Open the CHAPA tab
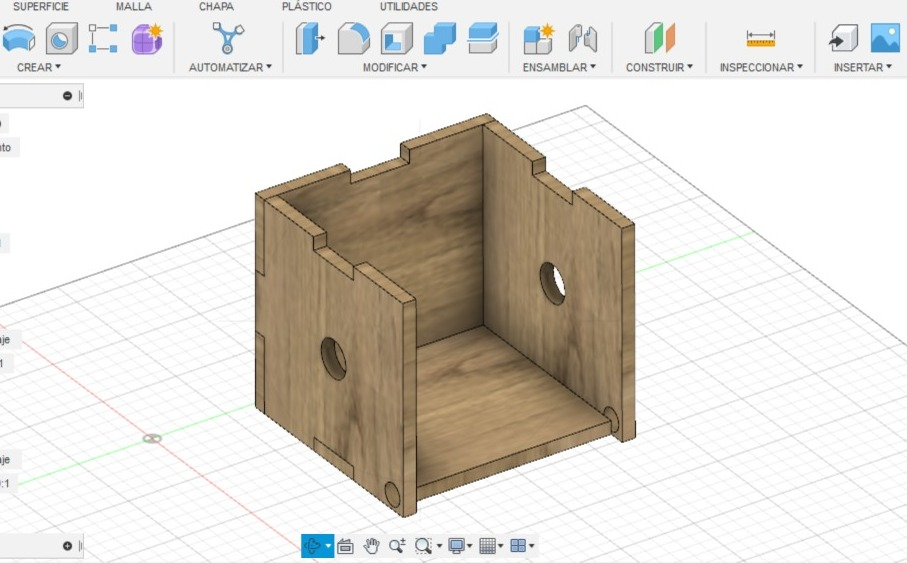The width and height of the screenshot is (907, 563). pos(216,6)
